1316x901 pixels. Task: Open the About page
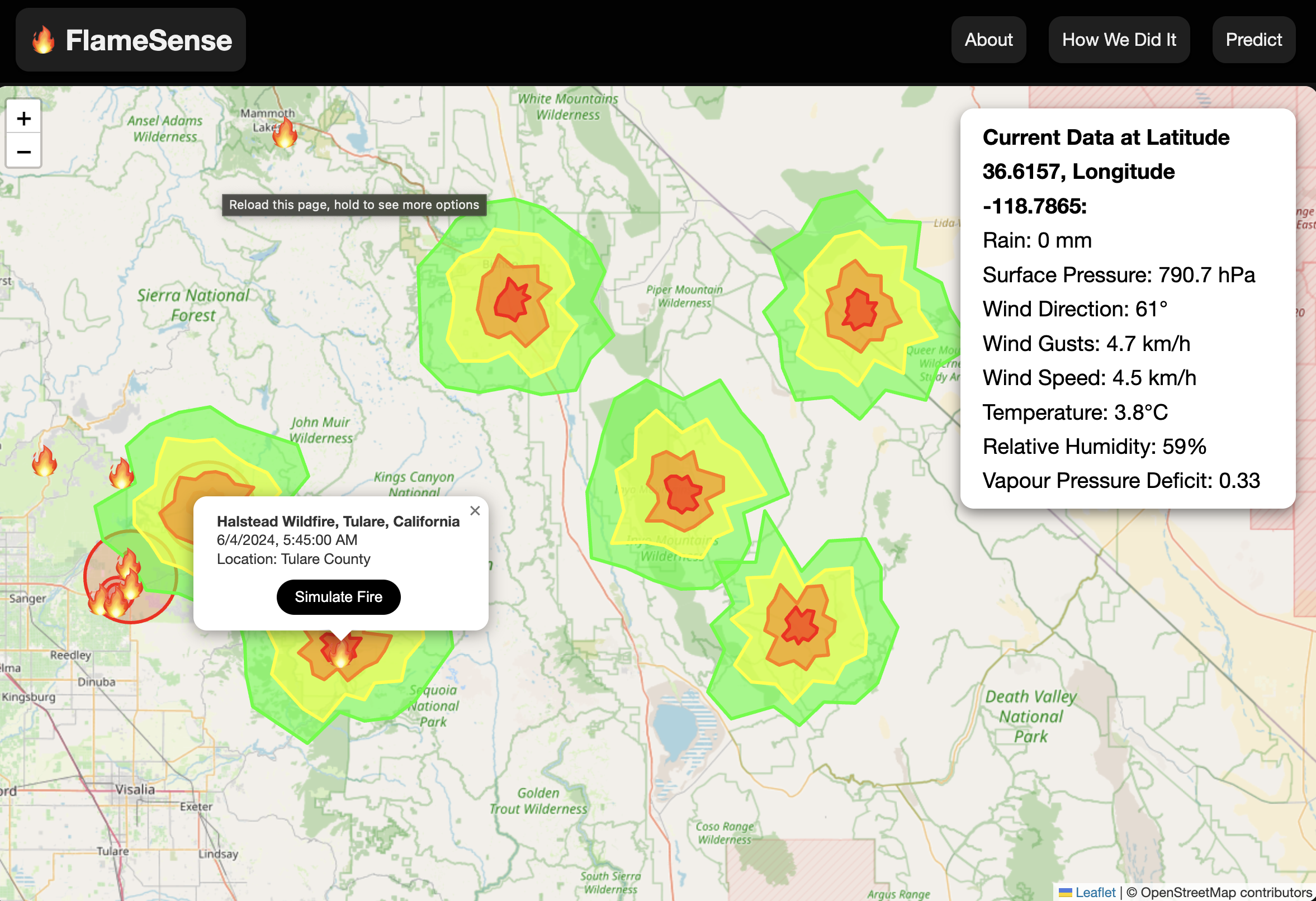coord(988,40)
